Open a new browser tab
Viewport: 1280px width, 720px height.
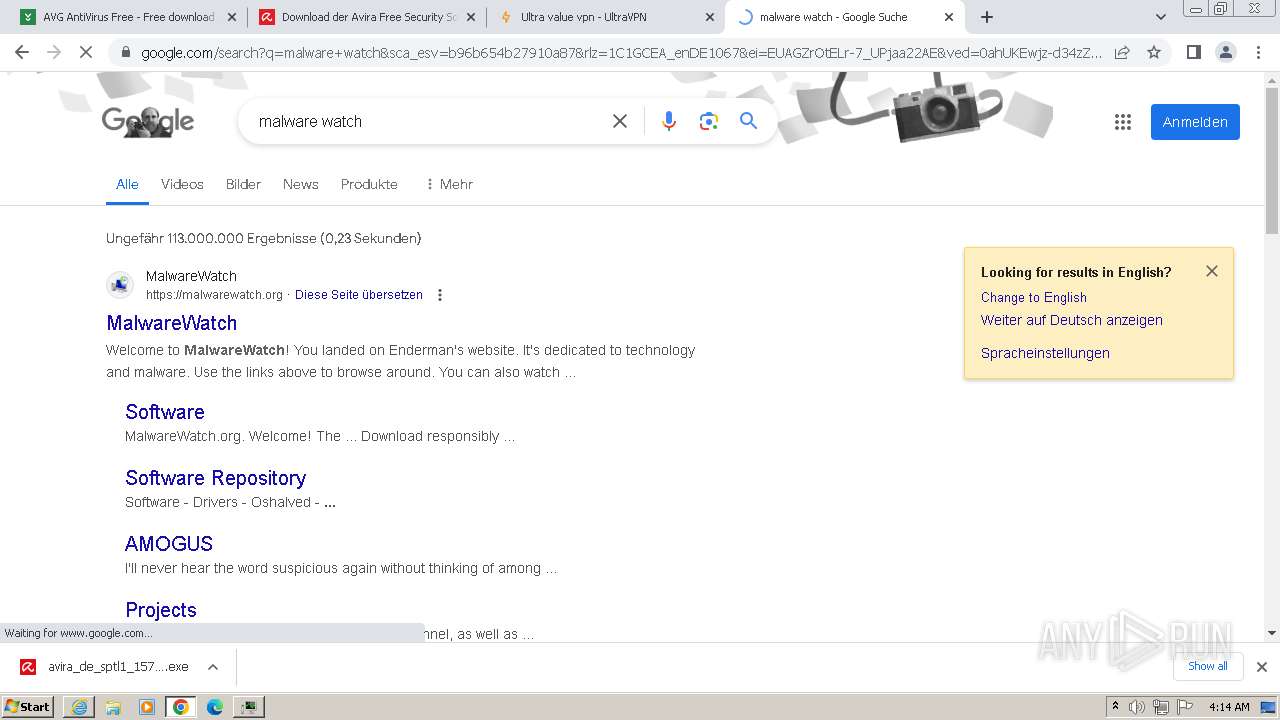coord(987,17)
